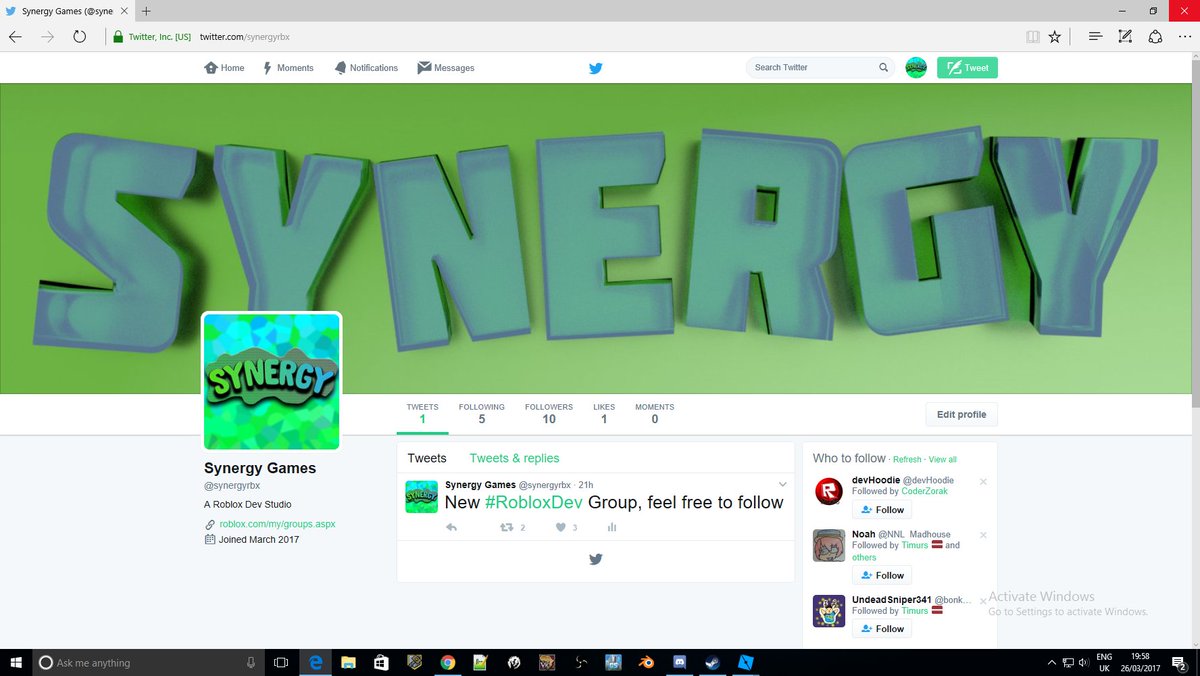Screen dimensions: 1200x676
Task: Click the 'others' link under Noah
Action: point(864,557)
